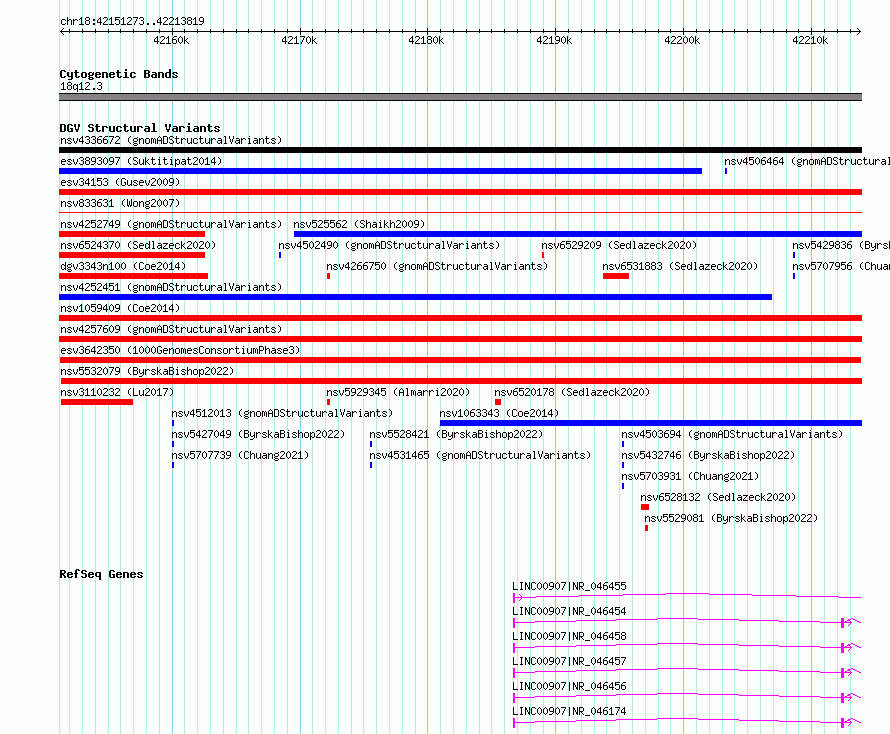This screenshot has height=734, width=890.
Task: Click the blue esv3893097 variant bar
Action: coord(380,171)
